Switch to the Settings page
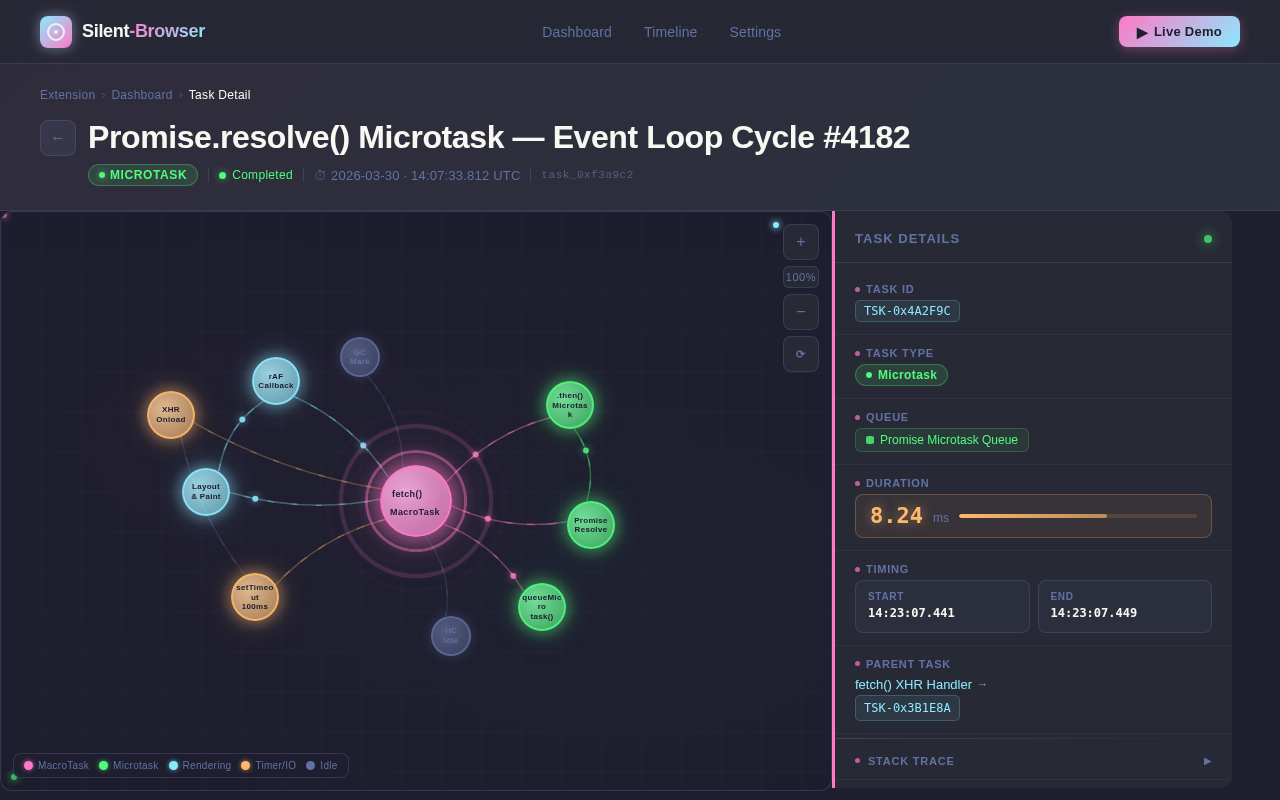 click(x=755, y=32)
